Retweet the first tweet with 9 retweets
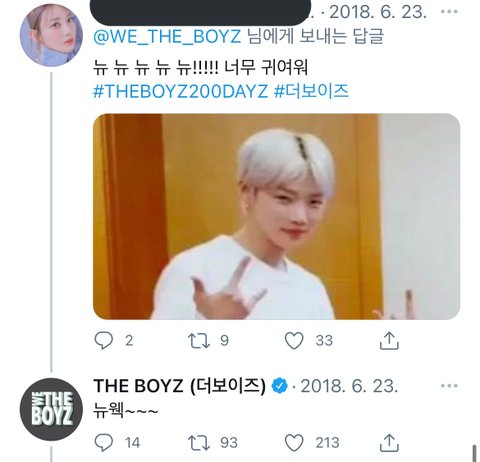480x462 pixels. (x=199, y=341)
